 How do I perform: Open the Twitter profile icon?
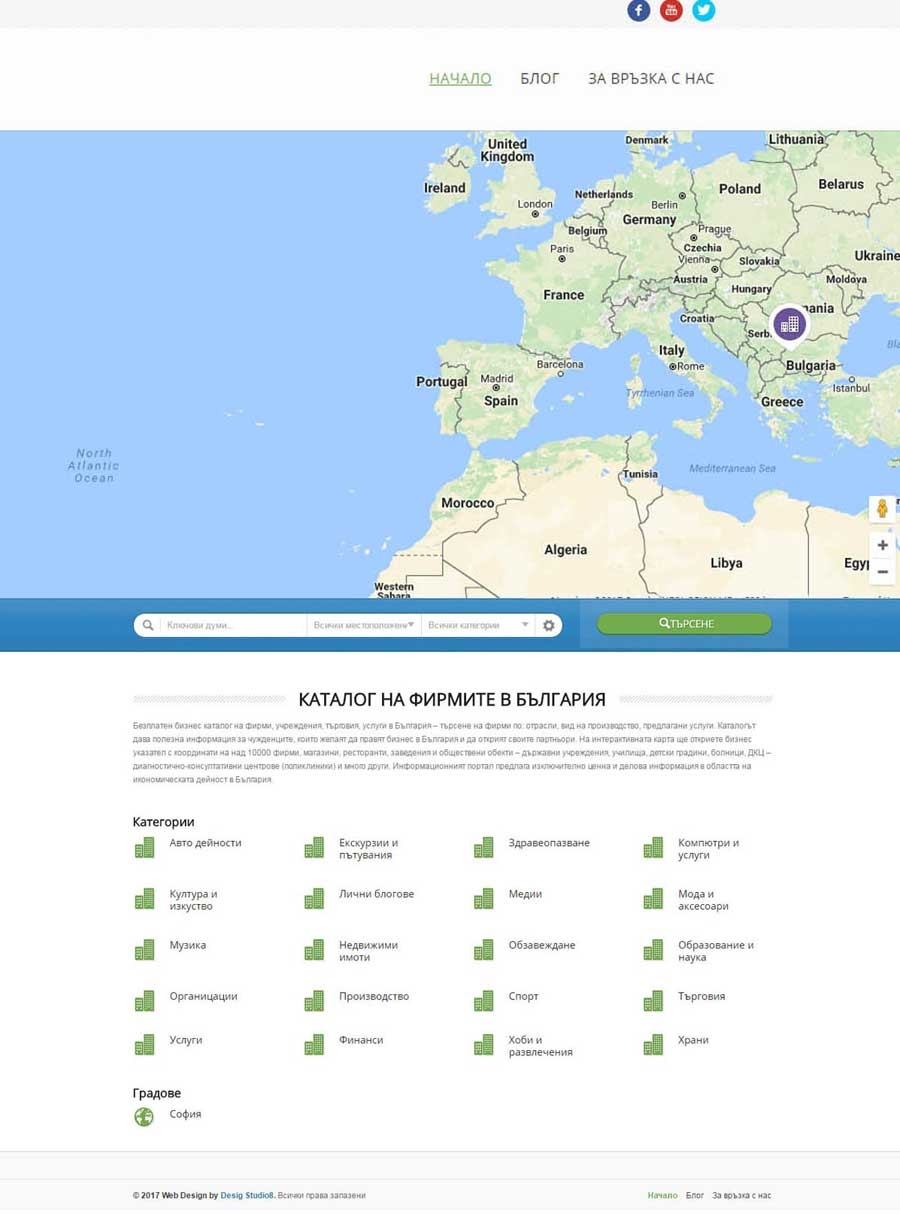click(704, 10)
